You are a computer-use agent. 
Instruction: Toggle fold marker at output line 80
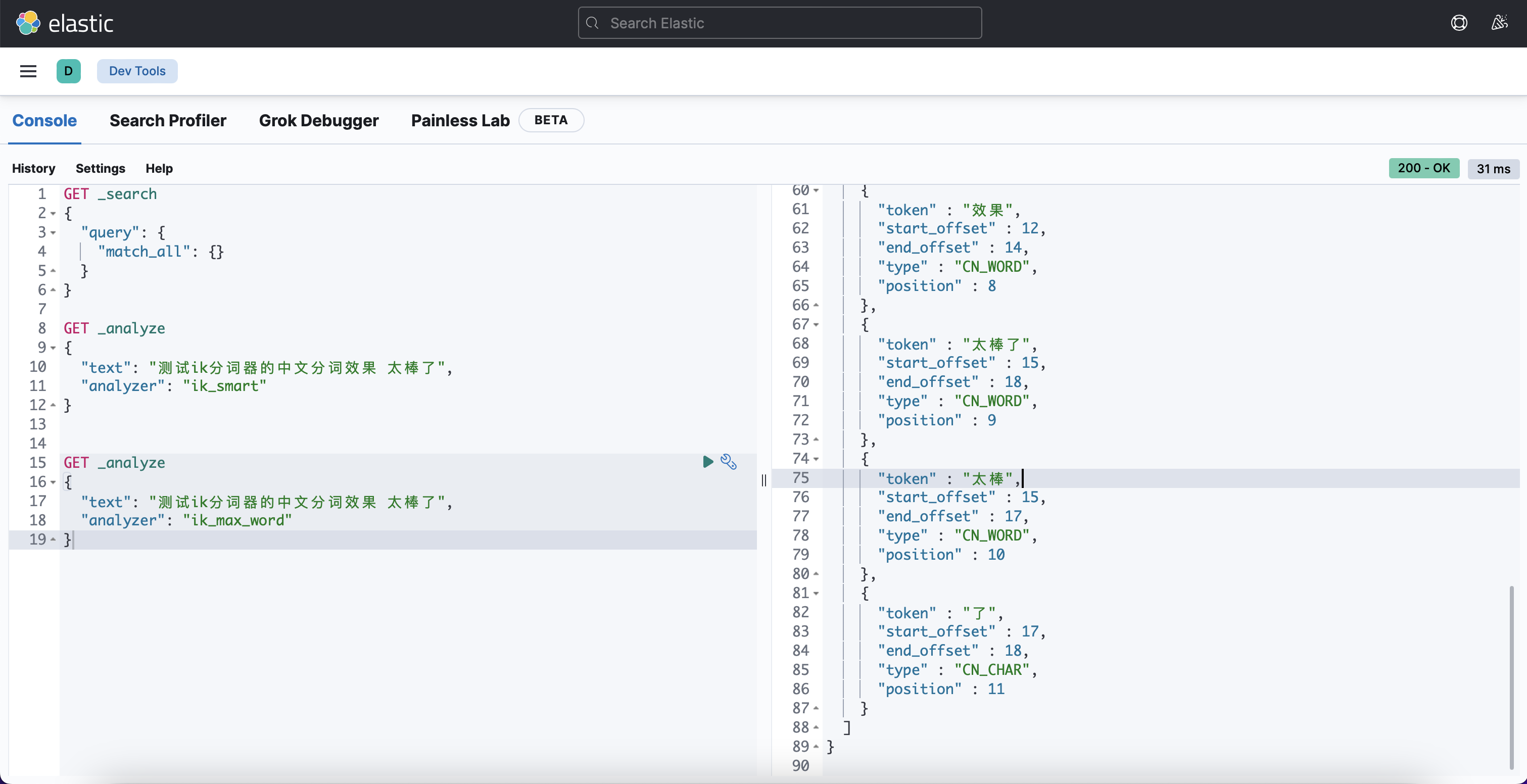pyautogui.click(x=816, y=574)
